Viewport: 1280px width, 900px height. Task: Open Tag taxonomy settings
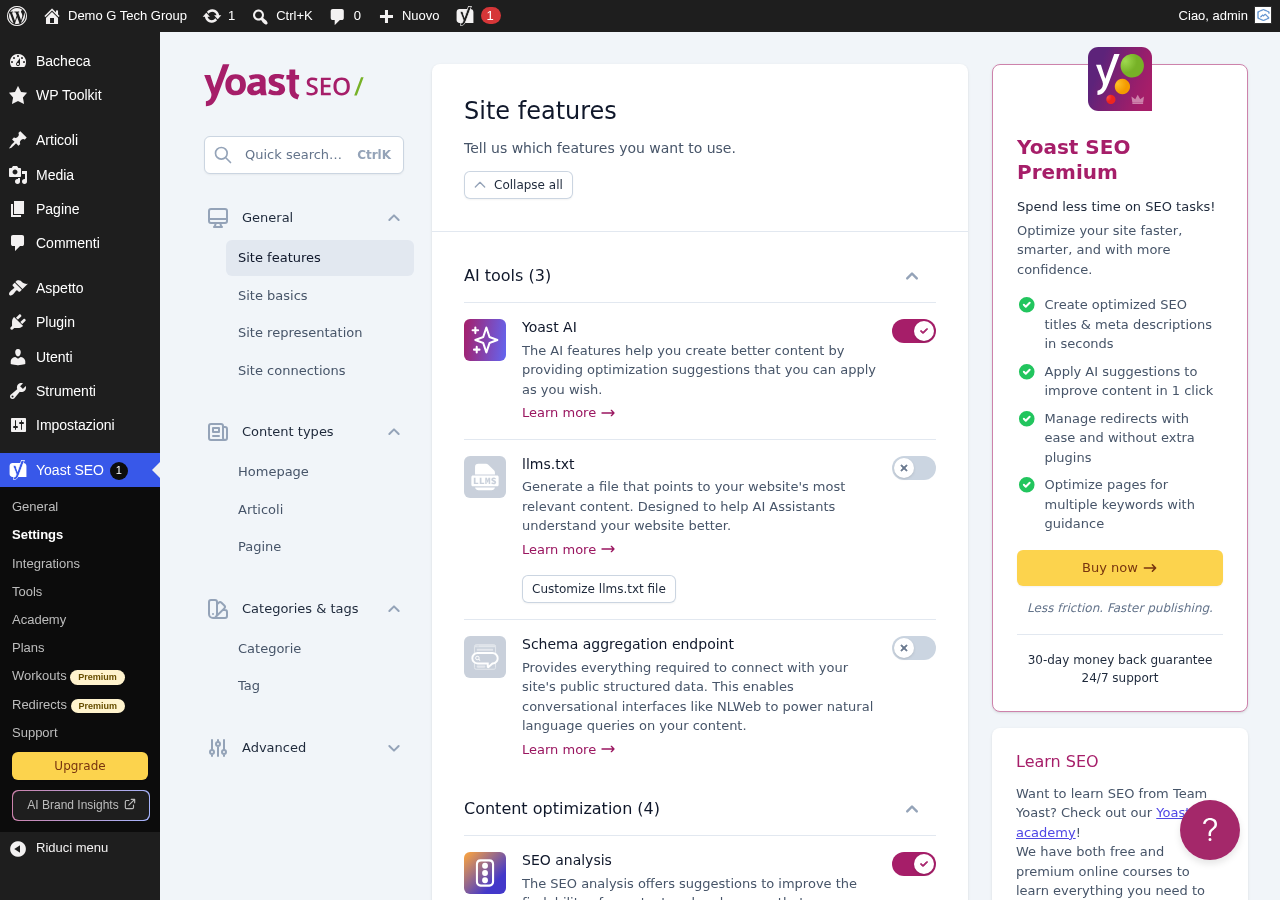coord(320,686)
